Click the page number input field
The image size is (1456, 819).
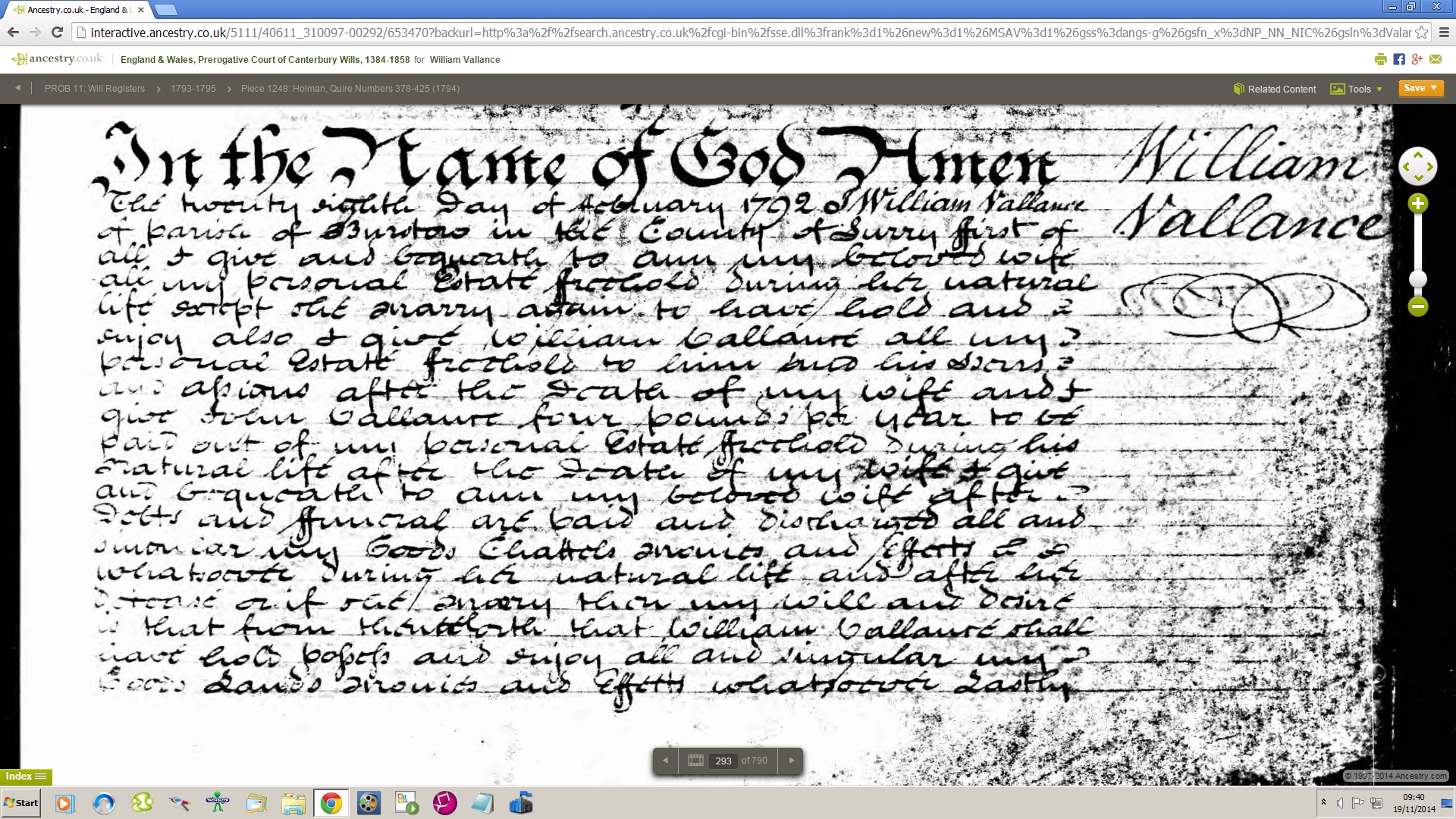point(723,761)
